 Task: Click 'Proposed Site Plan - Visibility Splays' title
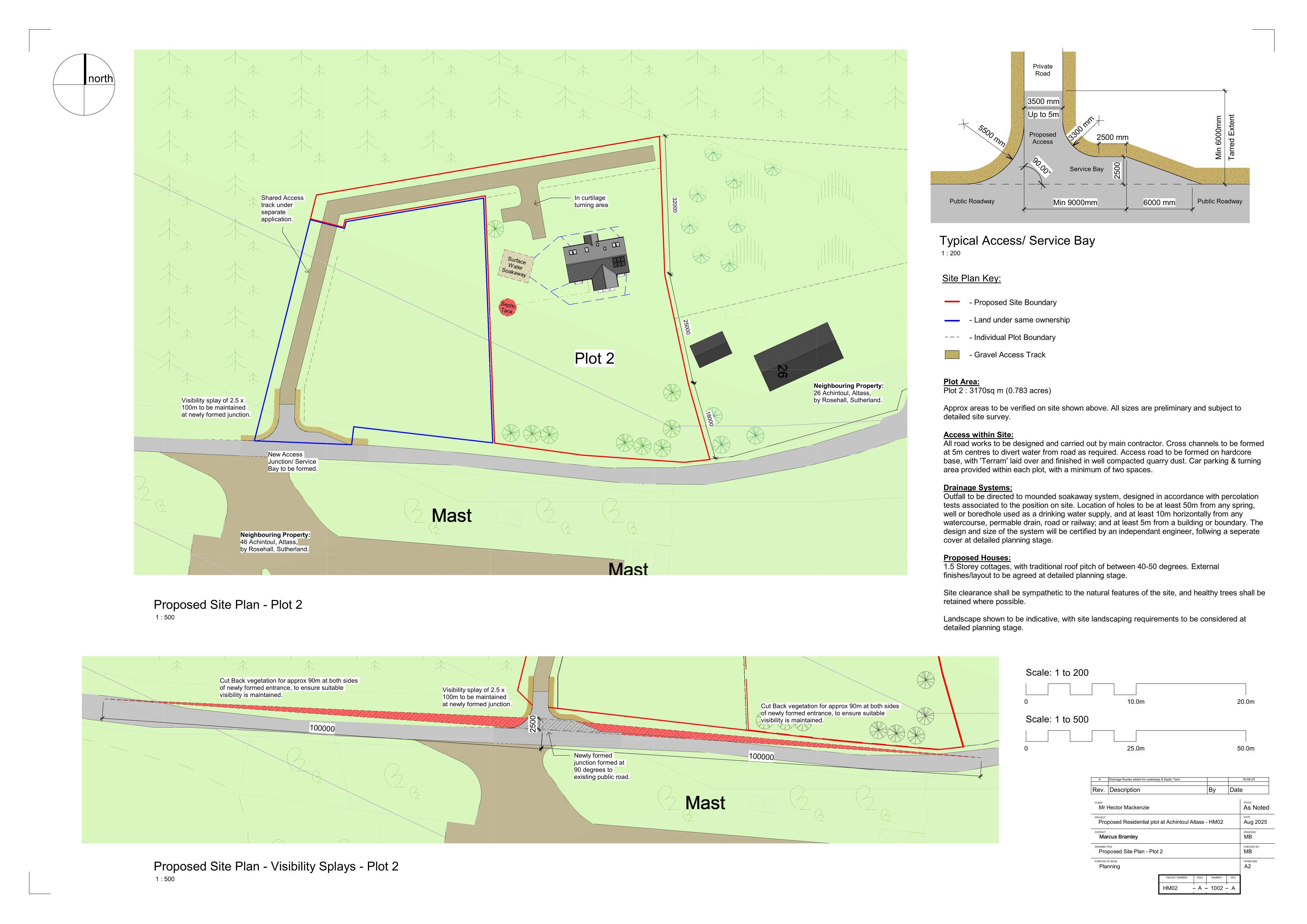(276, 866)
